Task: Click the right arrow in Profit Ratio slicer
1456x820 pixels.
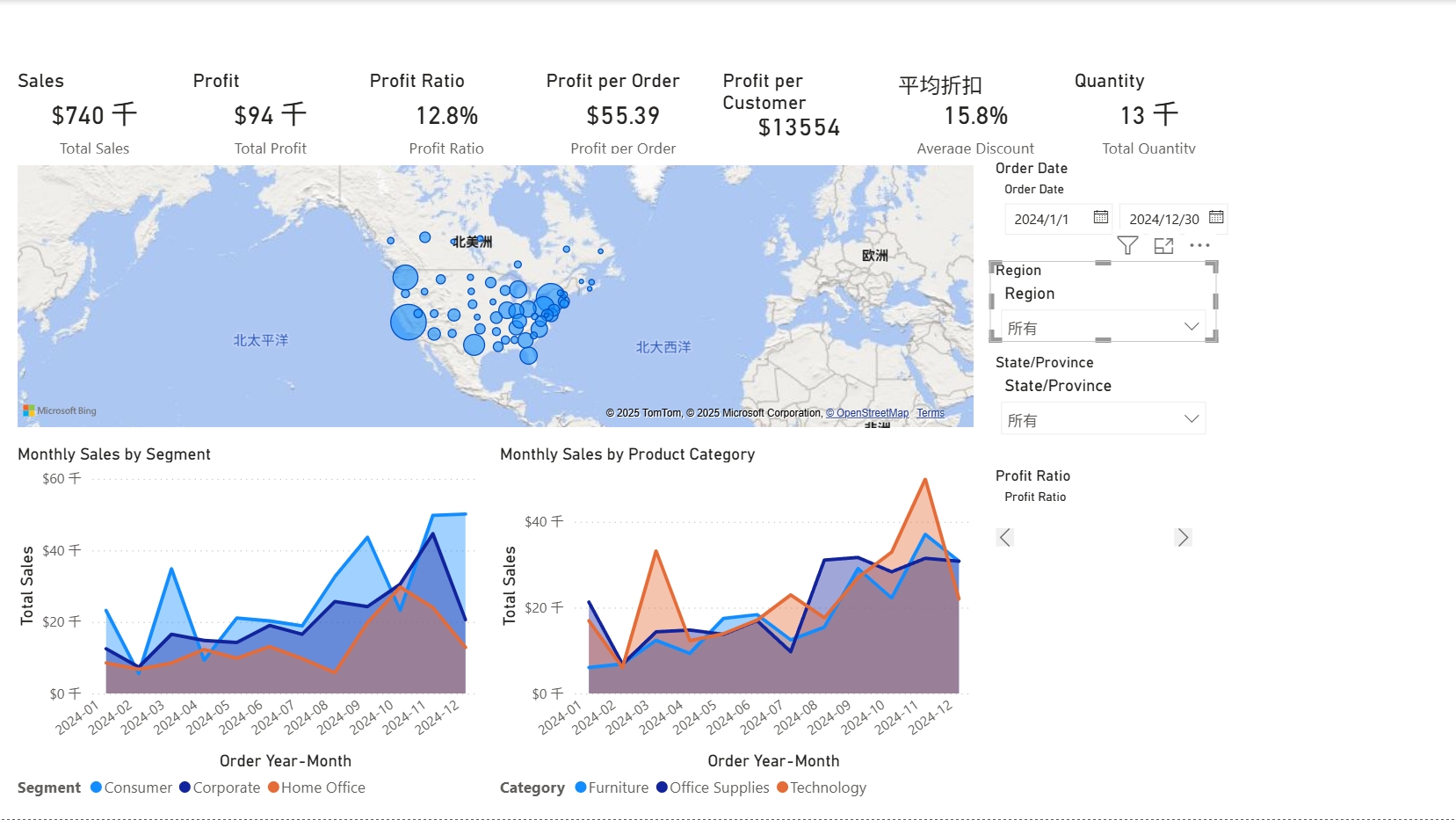Action: click(x=1183, y=537)
